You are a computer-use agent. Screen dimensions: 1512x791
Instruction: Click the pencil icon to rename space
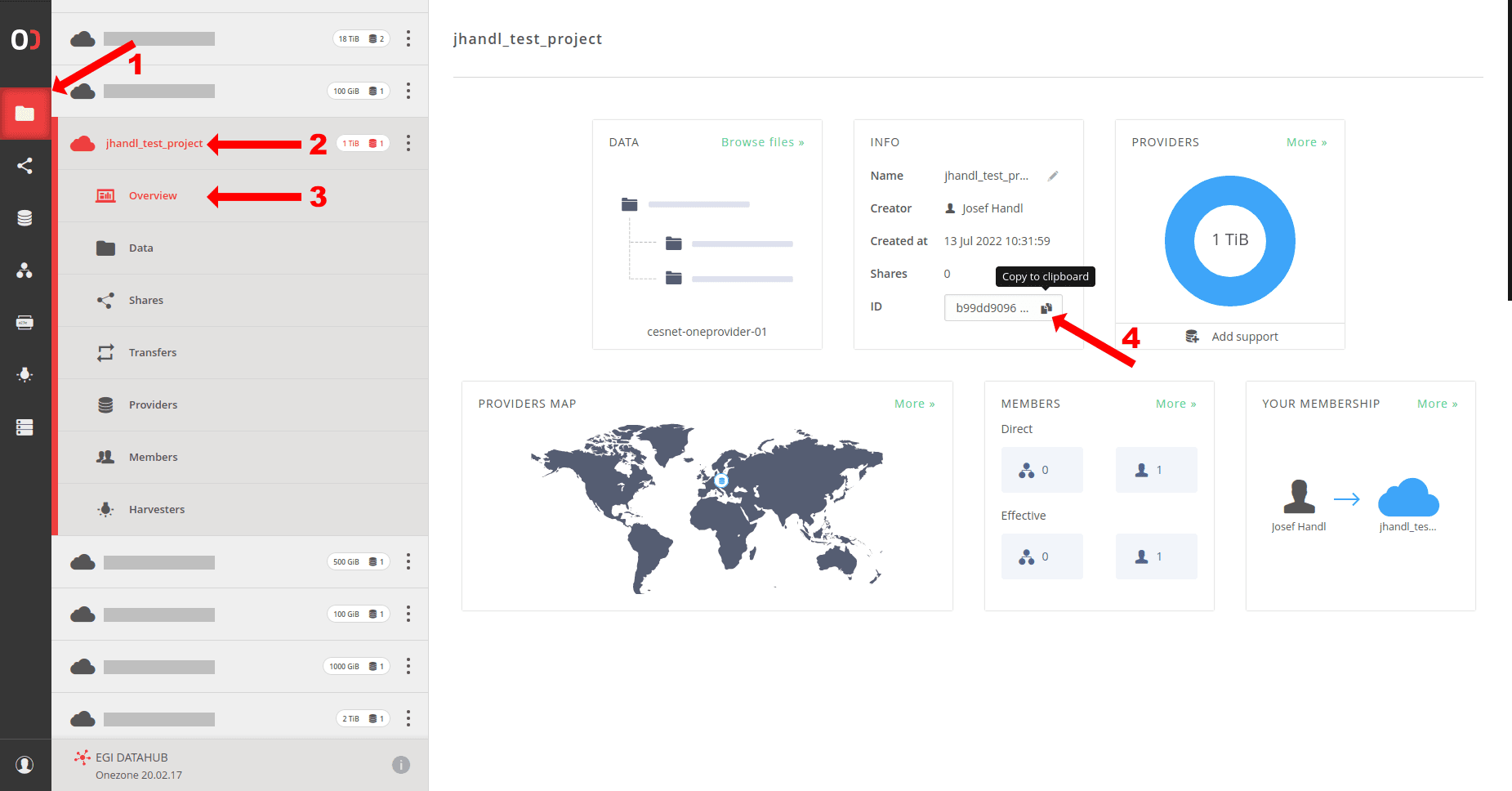click(1053, 176)
